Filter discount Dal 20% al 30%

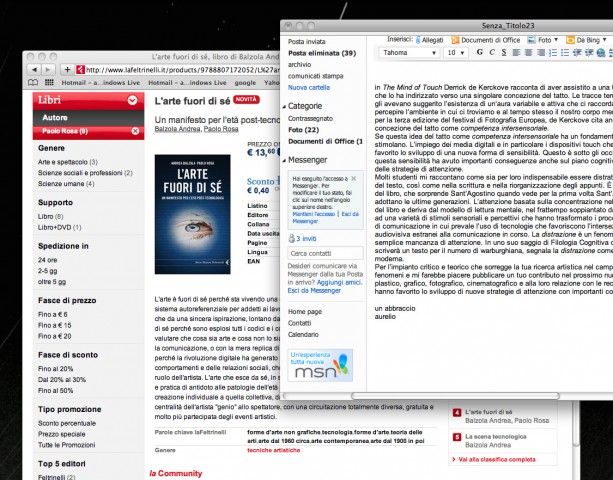pyautogui.click(x=62, y=380)
